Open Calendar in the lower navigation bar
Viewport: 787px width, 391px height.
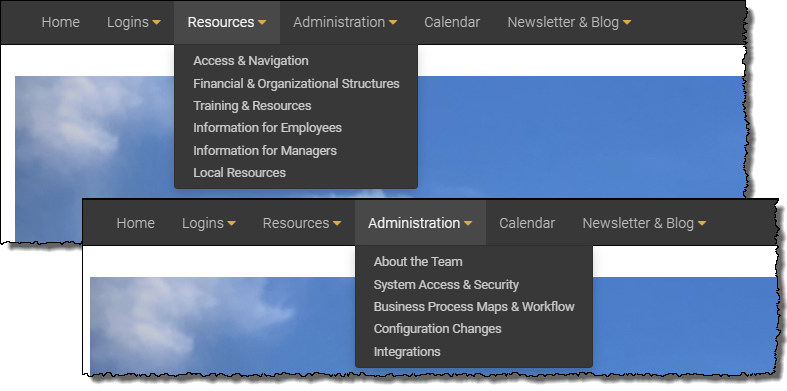[527, 223]
